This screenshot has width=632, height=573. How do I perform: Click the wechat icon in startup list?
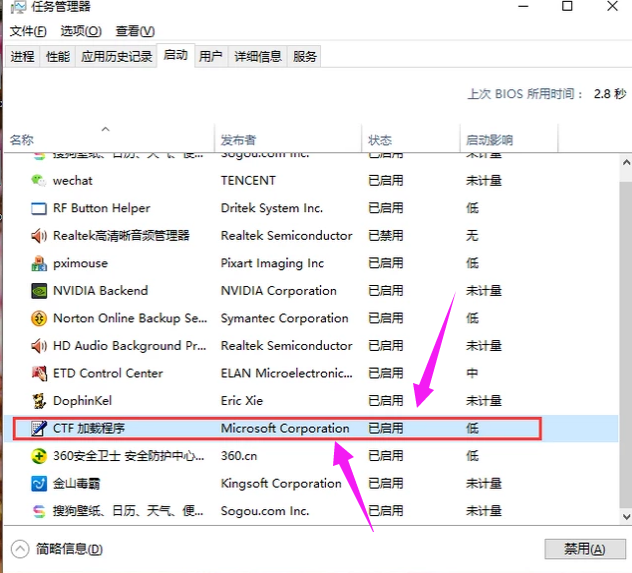(x=39, y=181)
